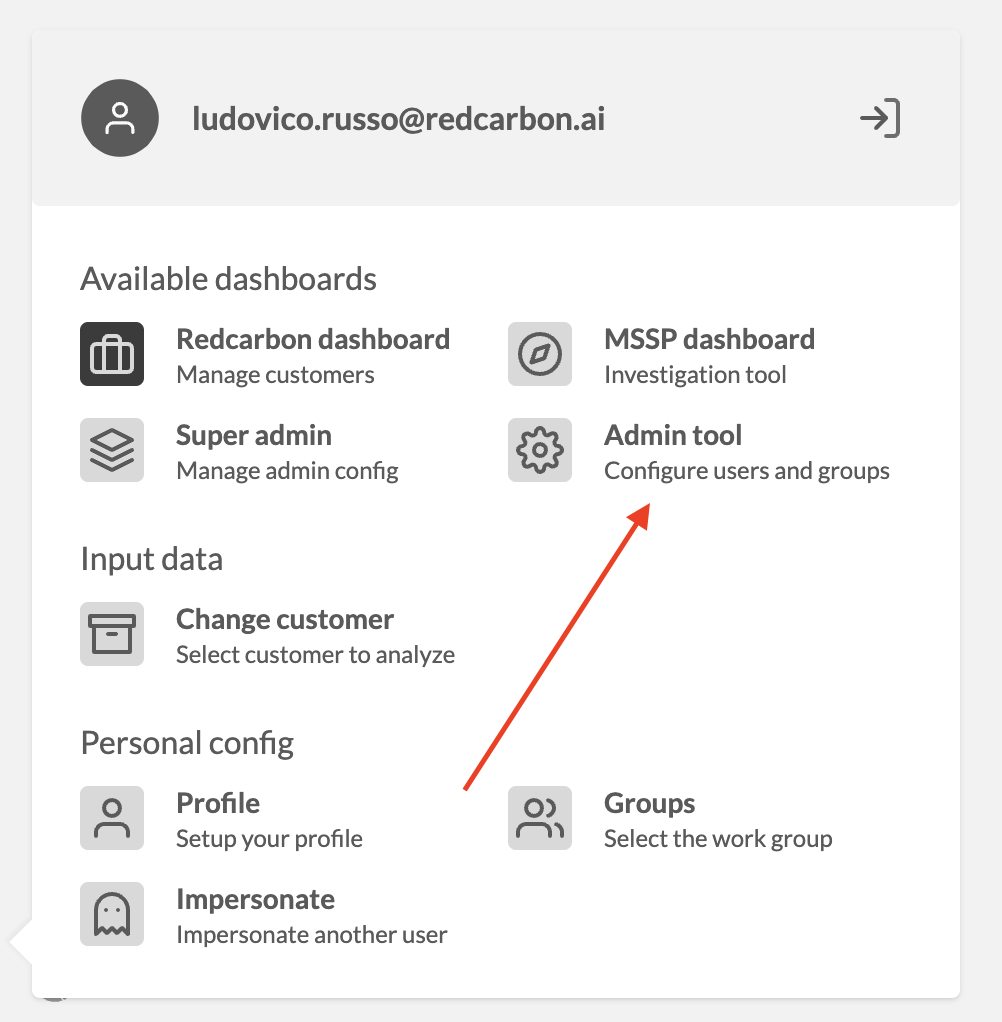
Task: Click the Impersonate ghost icon
Action: (x=112, y=914)
